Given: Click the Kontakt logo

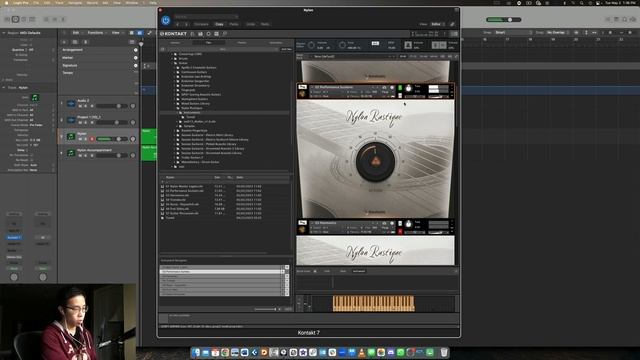Looking at the screenshot, I should click(x=174, y=34).
